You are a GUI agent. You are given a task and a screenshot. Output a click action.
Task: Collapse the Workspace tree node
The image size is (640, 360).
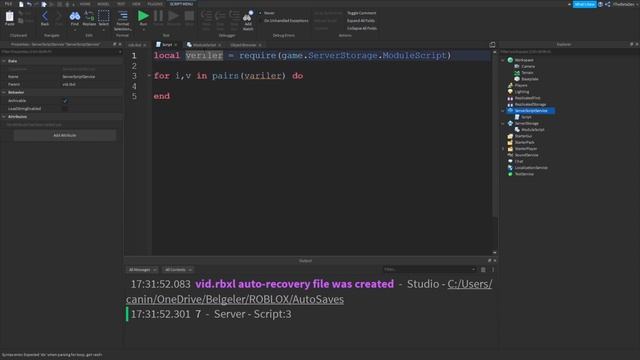click(x=503, y=60)
